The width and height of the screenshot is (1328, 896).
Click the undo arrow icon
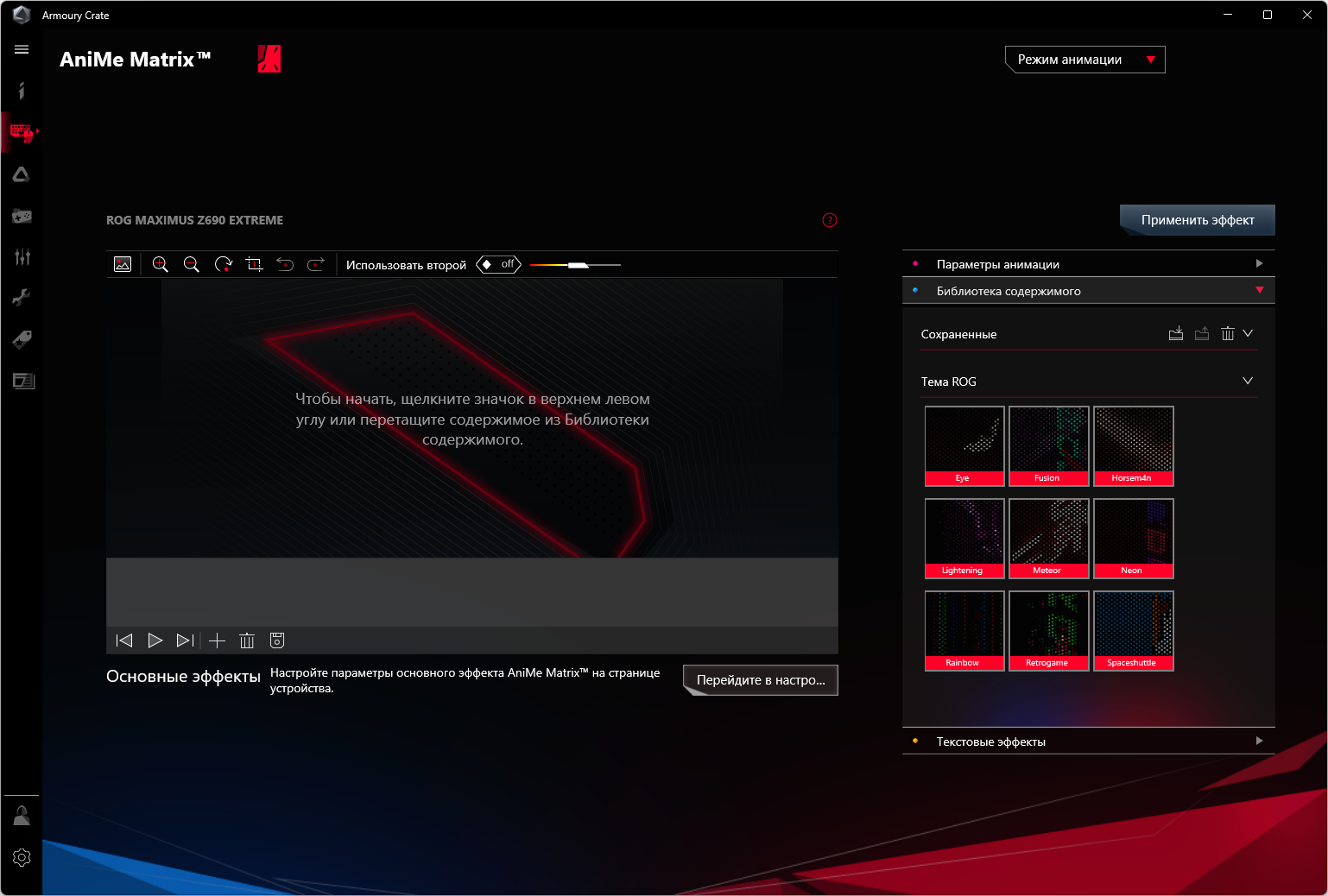tap(285, 264)
